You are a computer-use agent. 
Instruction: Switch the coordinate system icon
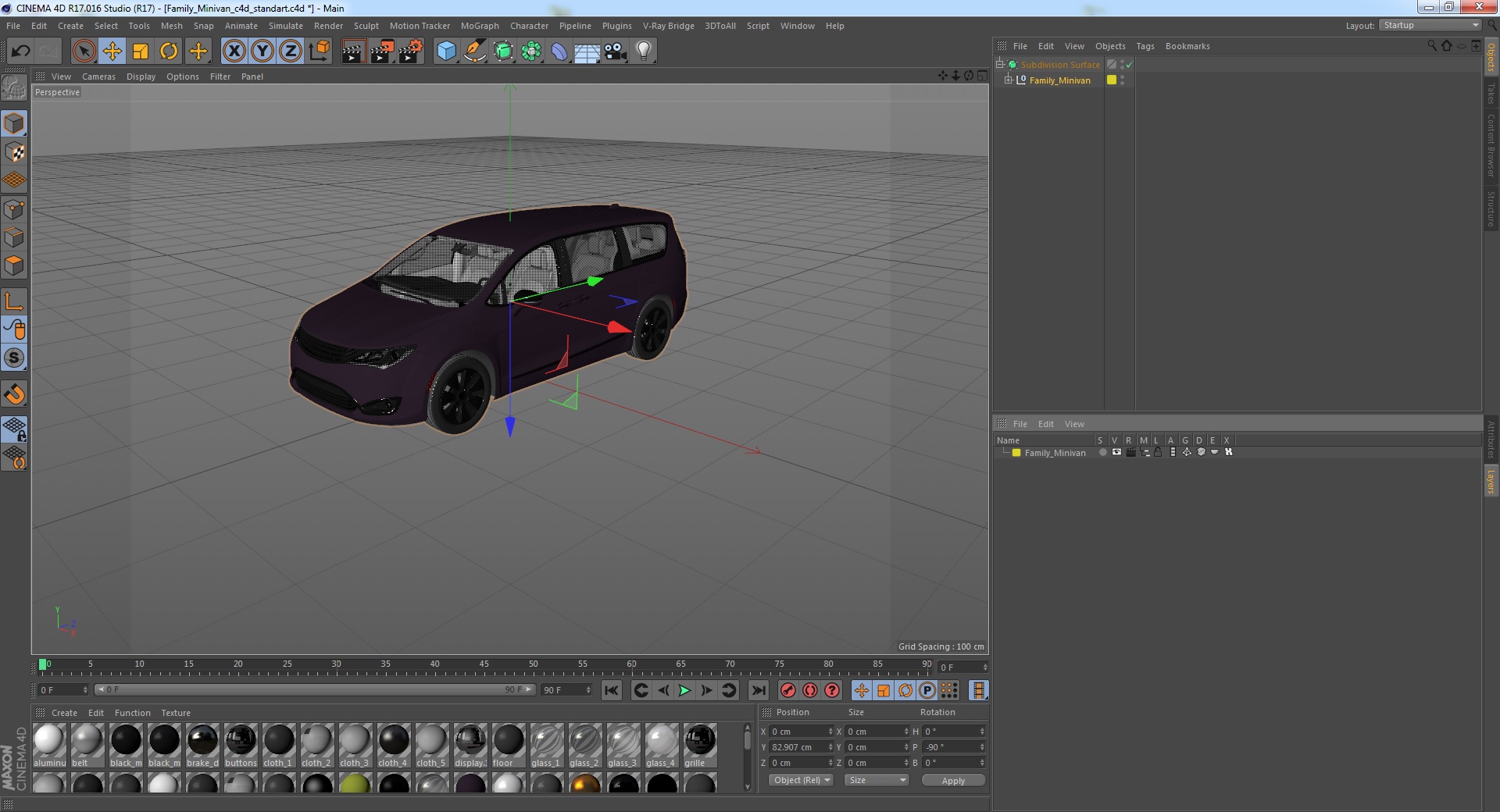tap(320, 52)
